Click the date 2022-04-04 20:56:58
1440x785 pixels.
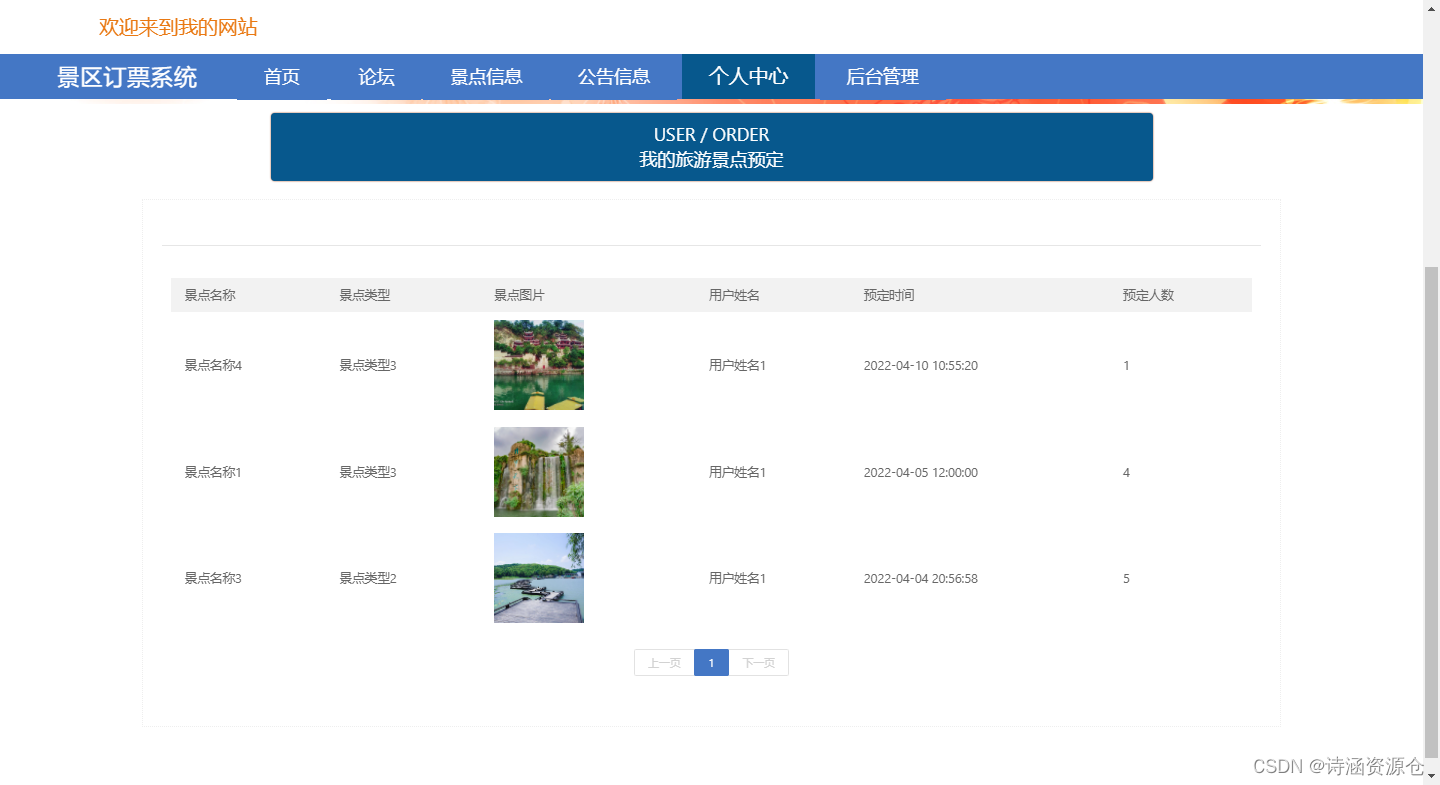(x=921, y=578)
